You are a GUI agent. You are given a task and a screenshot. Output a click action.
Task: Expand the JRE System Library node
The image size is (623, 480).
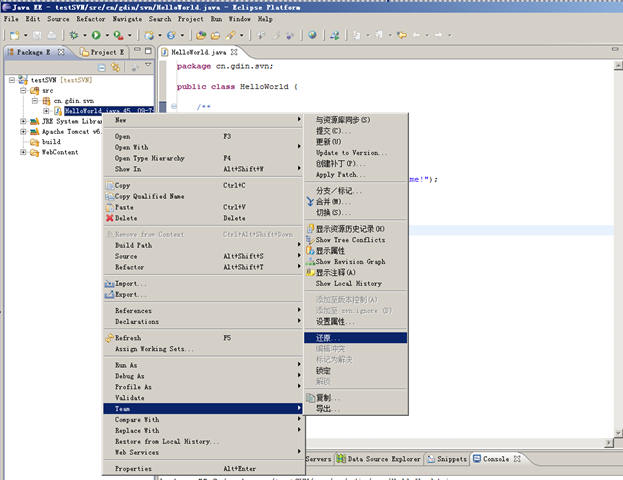tap(23, 121)
